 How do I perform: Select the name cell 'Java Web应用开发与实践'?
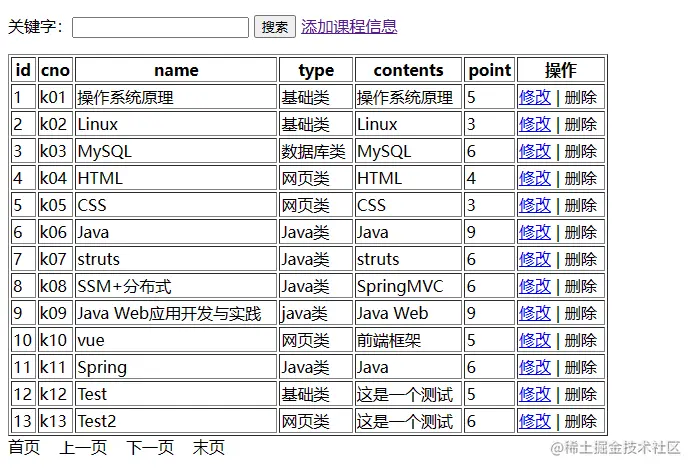[x=176, y=313]
